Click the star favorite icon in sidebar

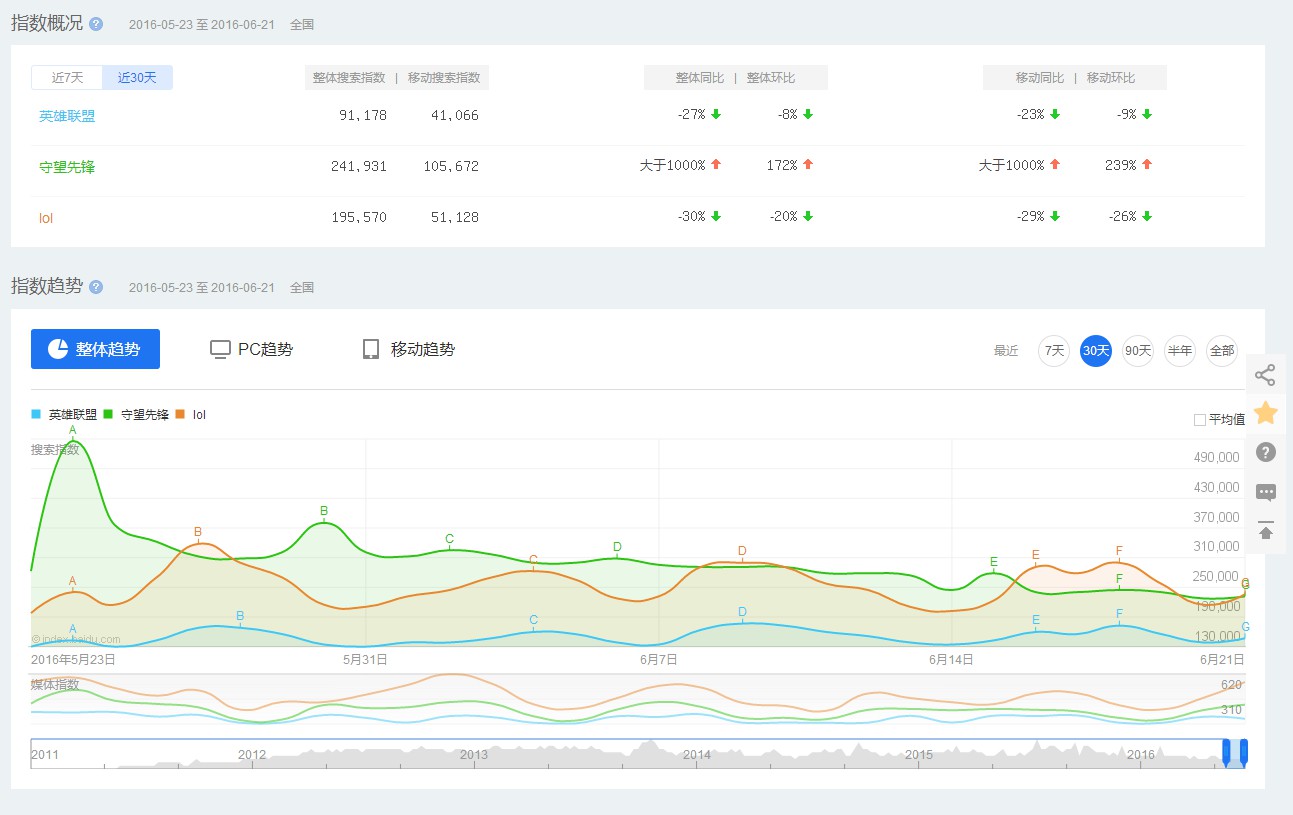click(1265, 412)
